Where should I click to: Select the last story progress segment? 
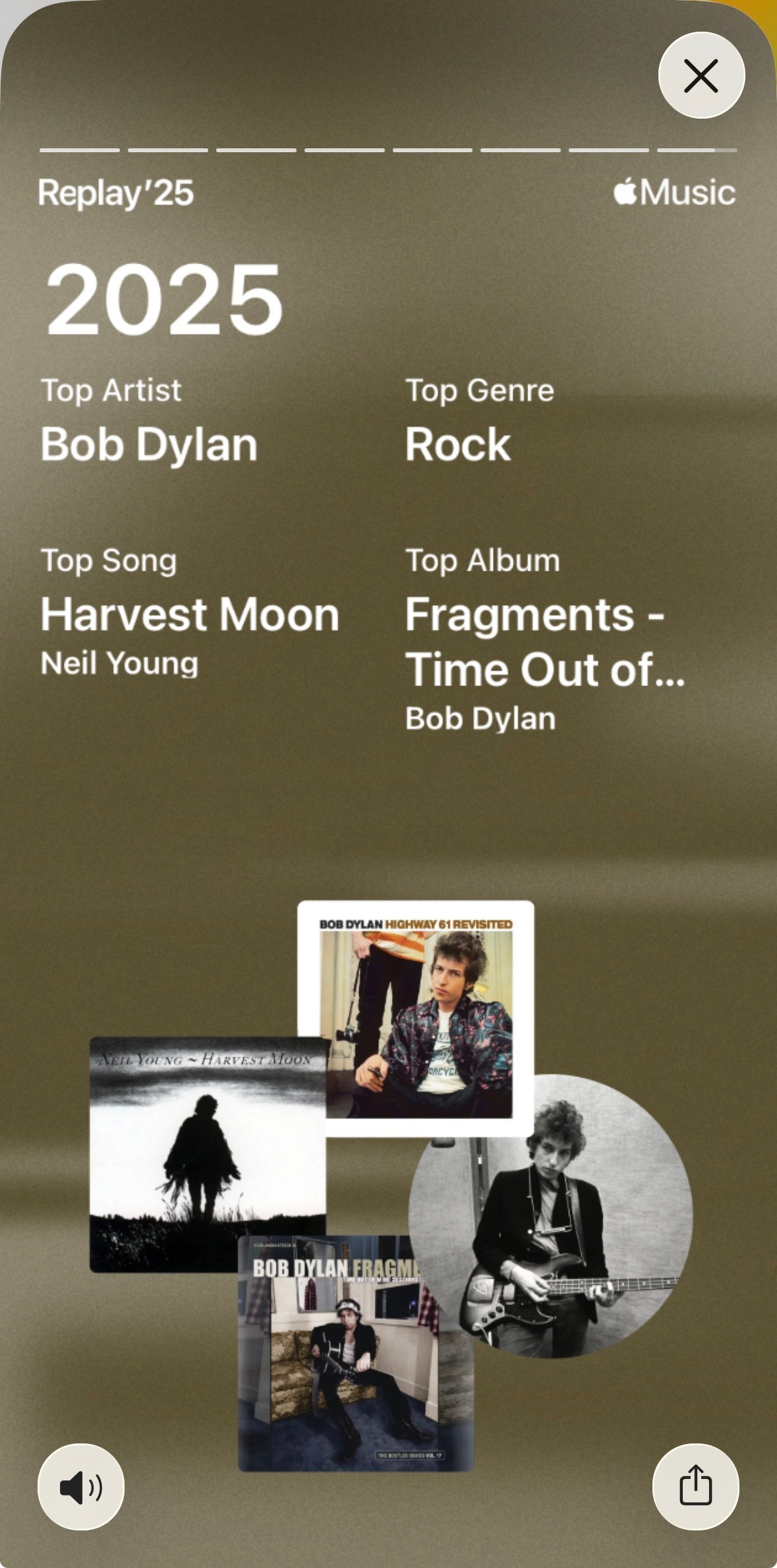(697, 150)
